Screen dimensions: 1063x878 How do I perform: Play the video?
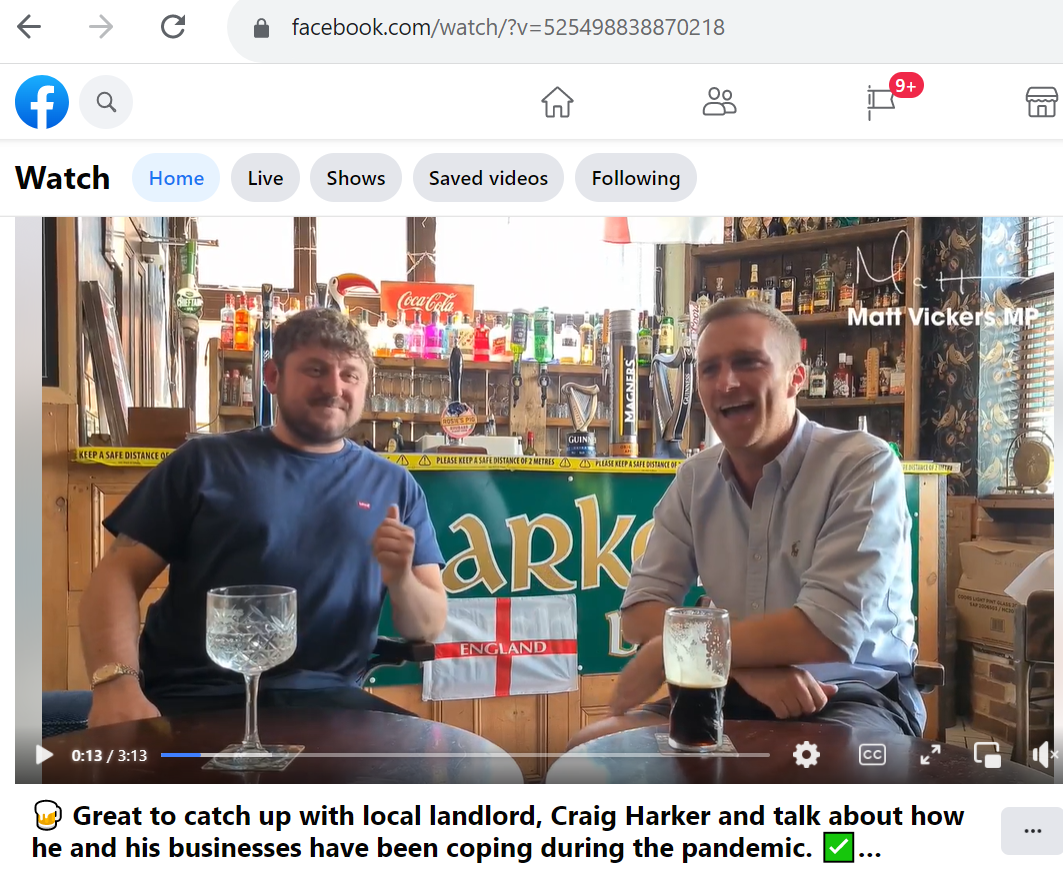pos(44,755)
